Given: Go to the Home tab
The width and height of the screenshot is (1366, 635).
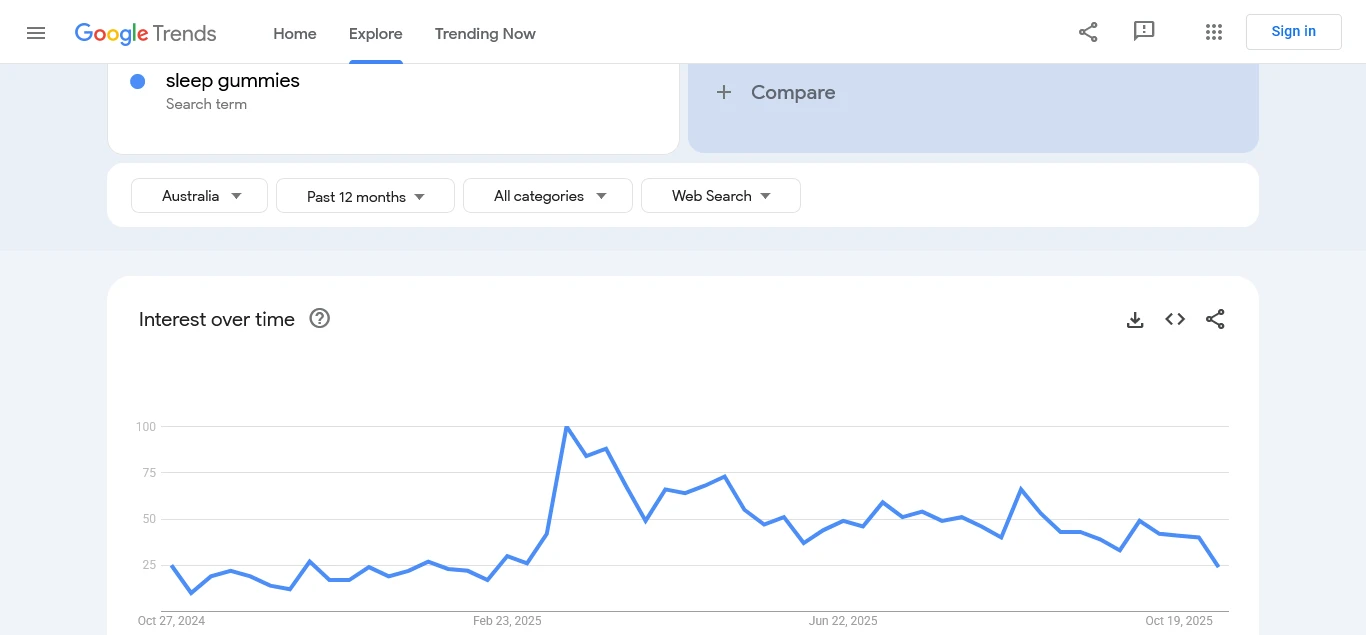Looking at the screenshot, I should 295,34.
